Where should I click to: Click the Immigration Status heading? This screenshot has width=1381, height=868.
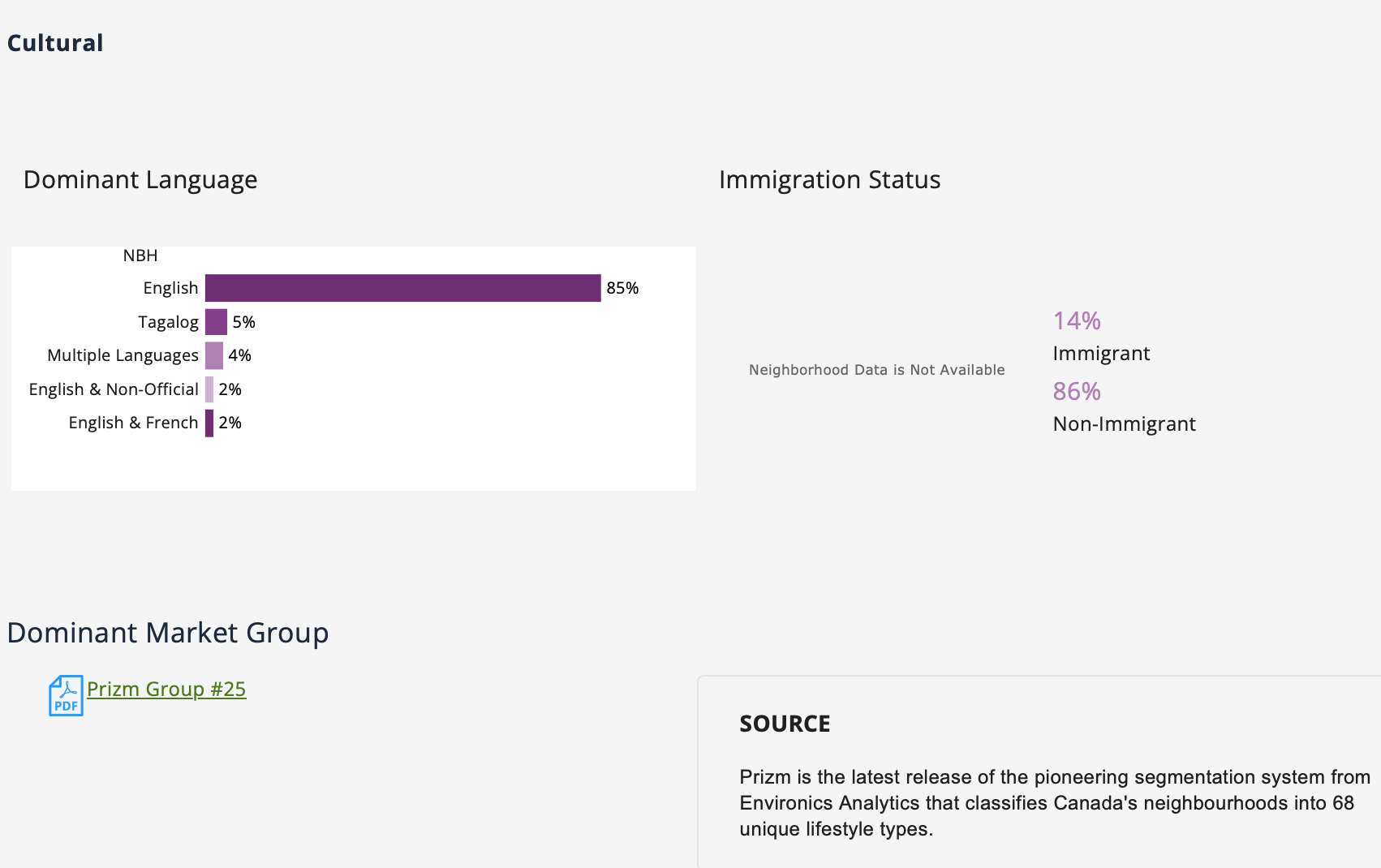click(829, 179)
